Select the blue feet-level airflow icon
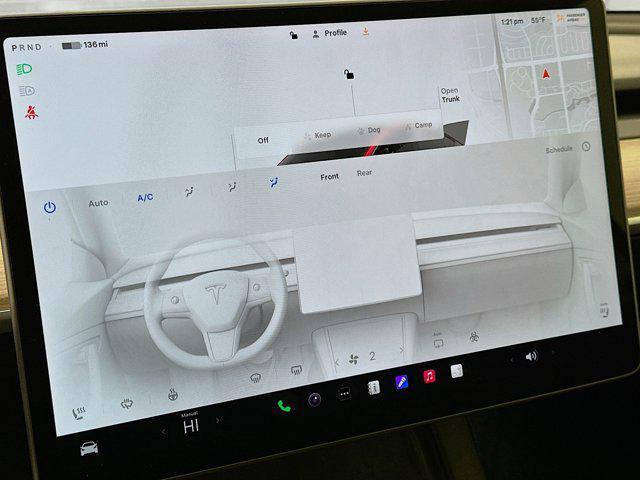 [274, 182]
